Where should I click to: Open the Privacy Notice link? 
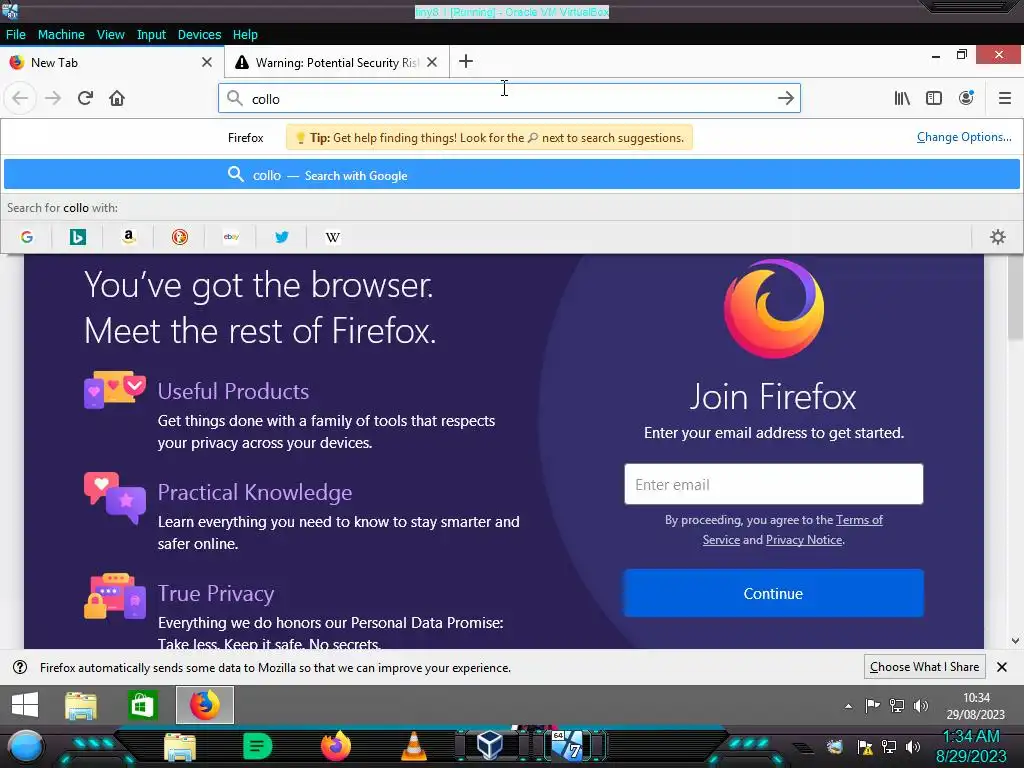click(x=804, y=540)
